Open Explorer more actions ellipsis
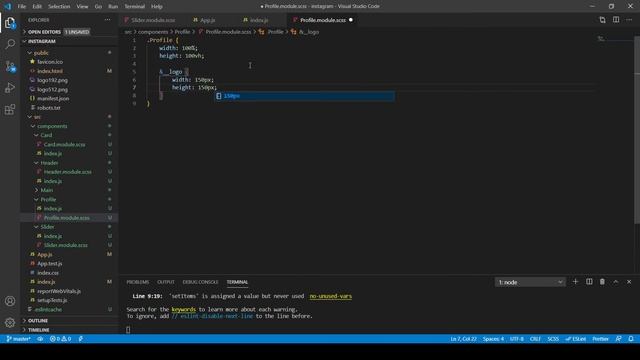The width and height of the screenshot is (640, 360). pyautogui.click(x=107, y=20)
